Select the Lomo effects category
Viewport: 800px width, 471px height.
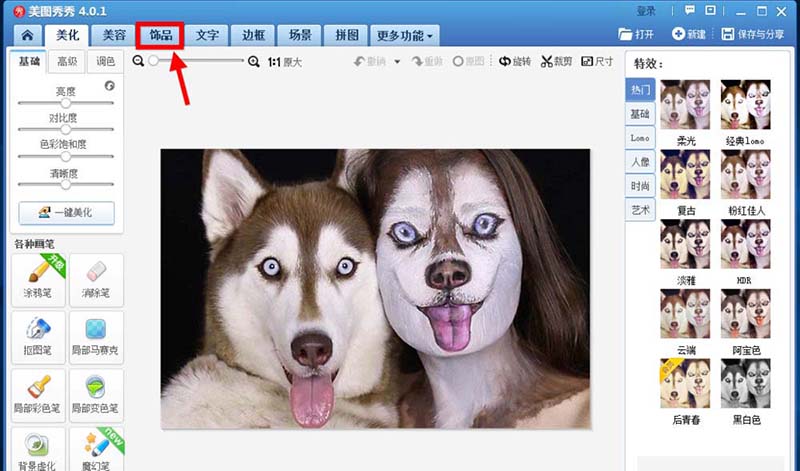[x=640, y=138]
